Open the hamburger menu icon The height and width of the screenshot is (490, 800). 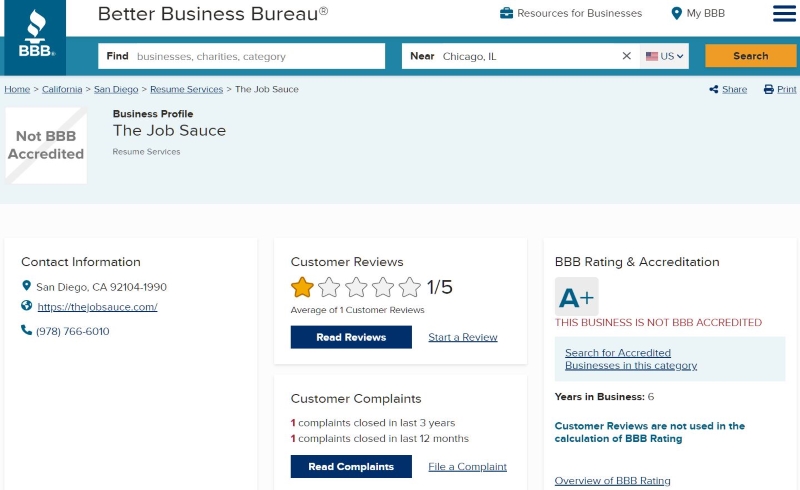784,14
